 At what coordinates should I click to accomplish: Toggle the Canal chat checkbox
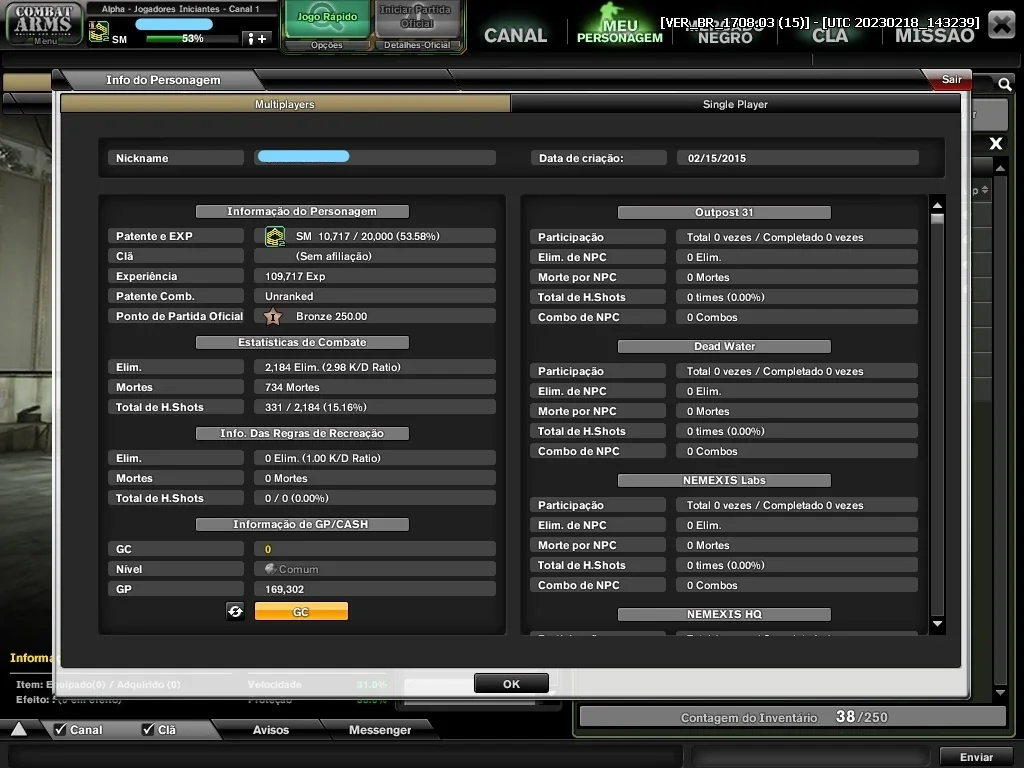[x=61, y=729]
